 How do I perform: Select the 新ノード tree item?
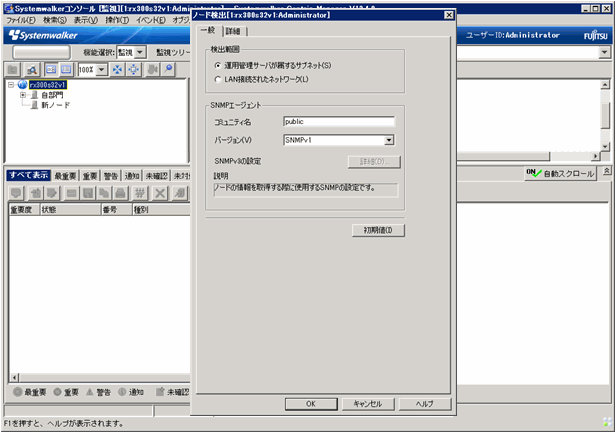pos(55,105)
